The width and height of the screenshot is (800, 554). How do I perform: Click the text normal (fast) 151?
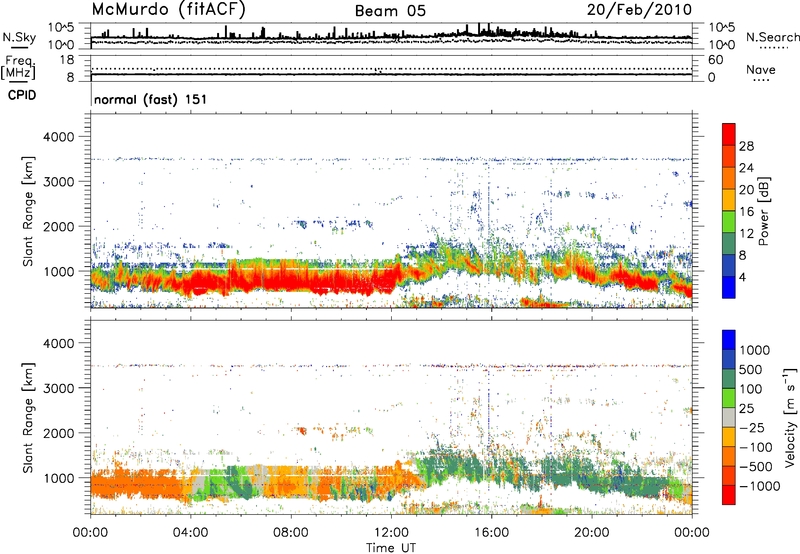(151, 99)
